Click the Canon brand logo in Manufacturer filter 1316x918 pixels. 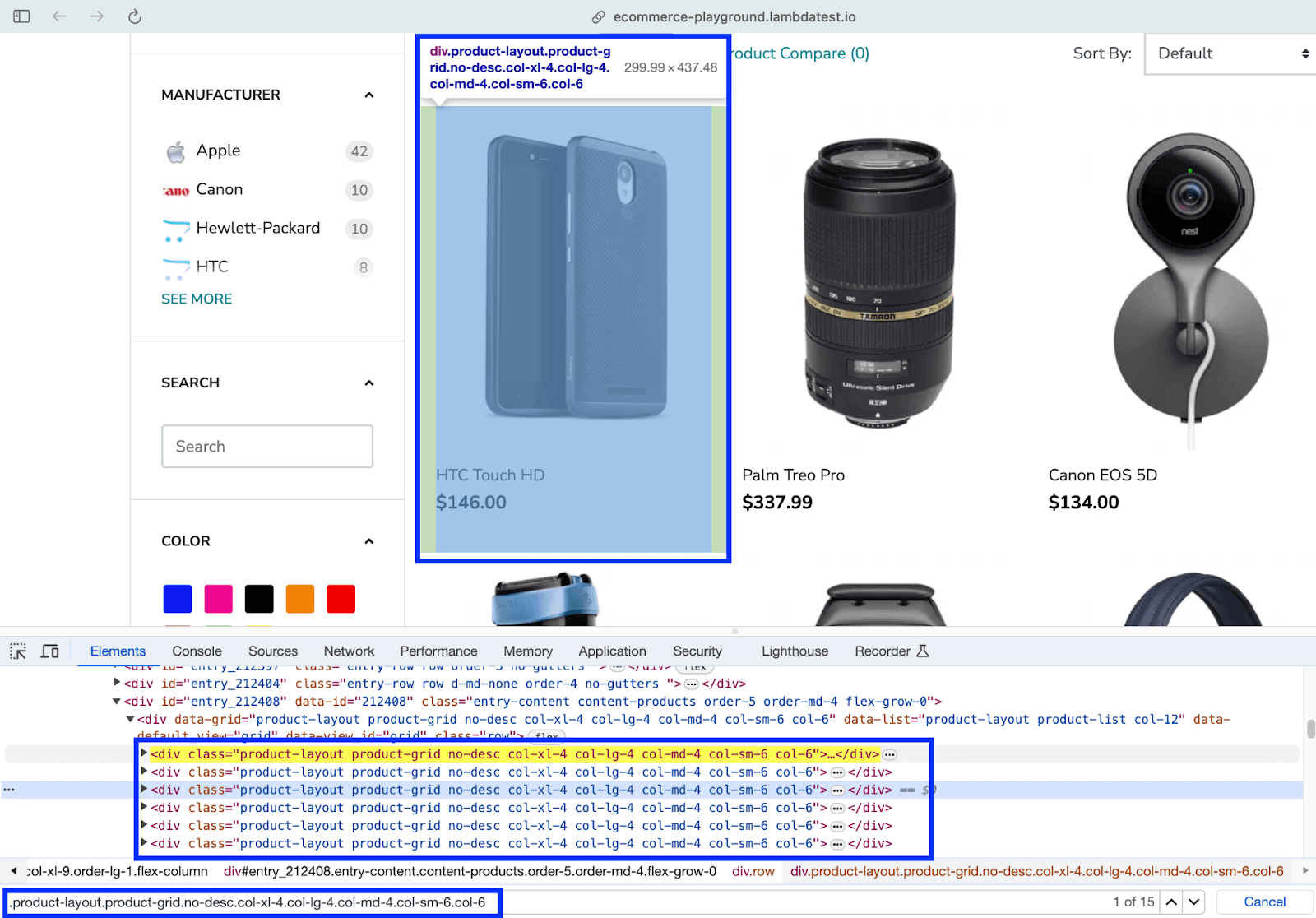click(174, 190)
